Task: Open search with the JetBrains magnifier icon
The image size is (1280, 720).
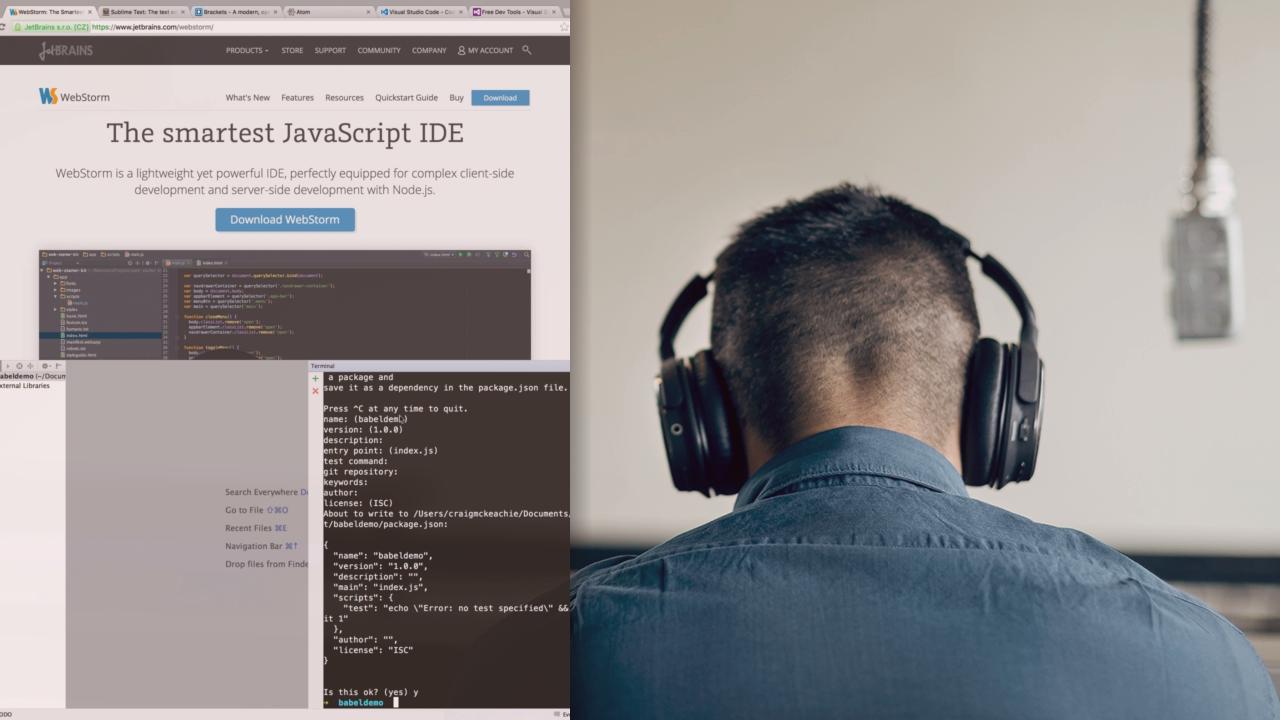Action: pos(526,50)
